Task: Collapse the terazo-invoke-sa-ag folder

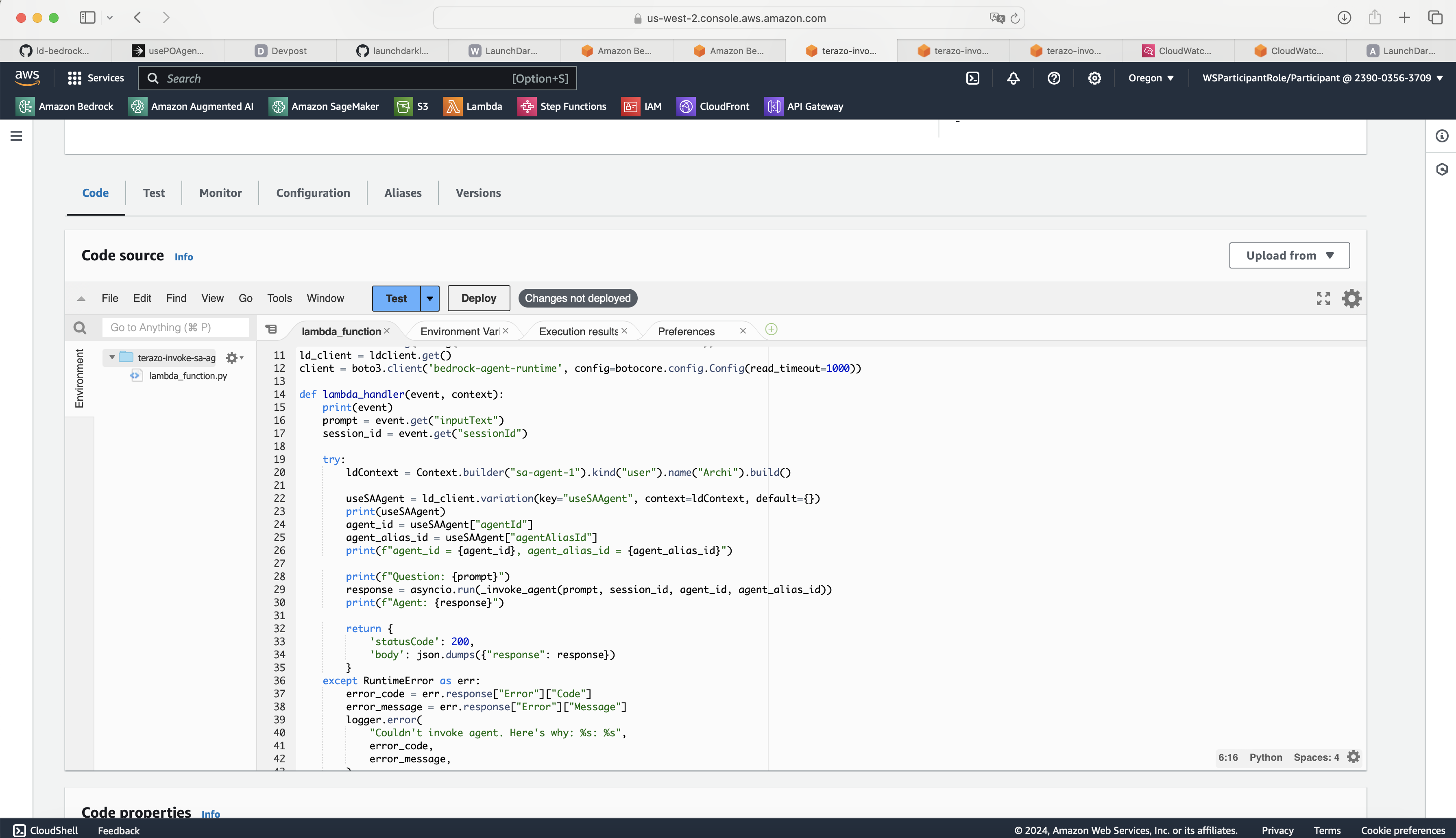Action: 112,358
